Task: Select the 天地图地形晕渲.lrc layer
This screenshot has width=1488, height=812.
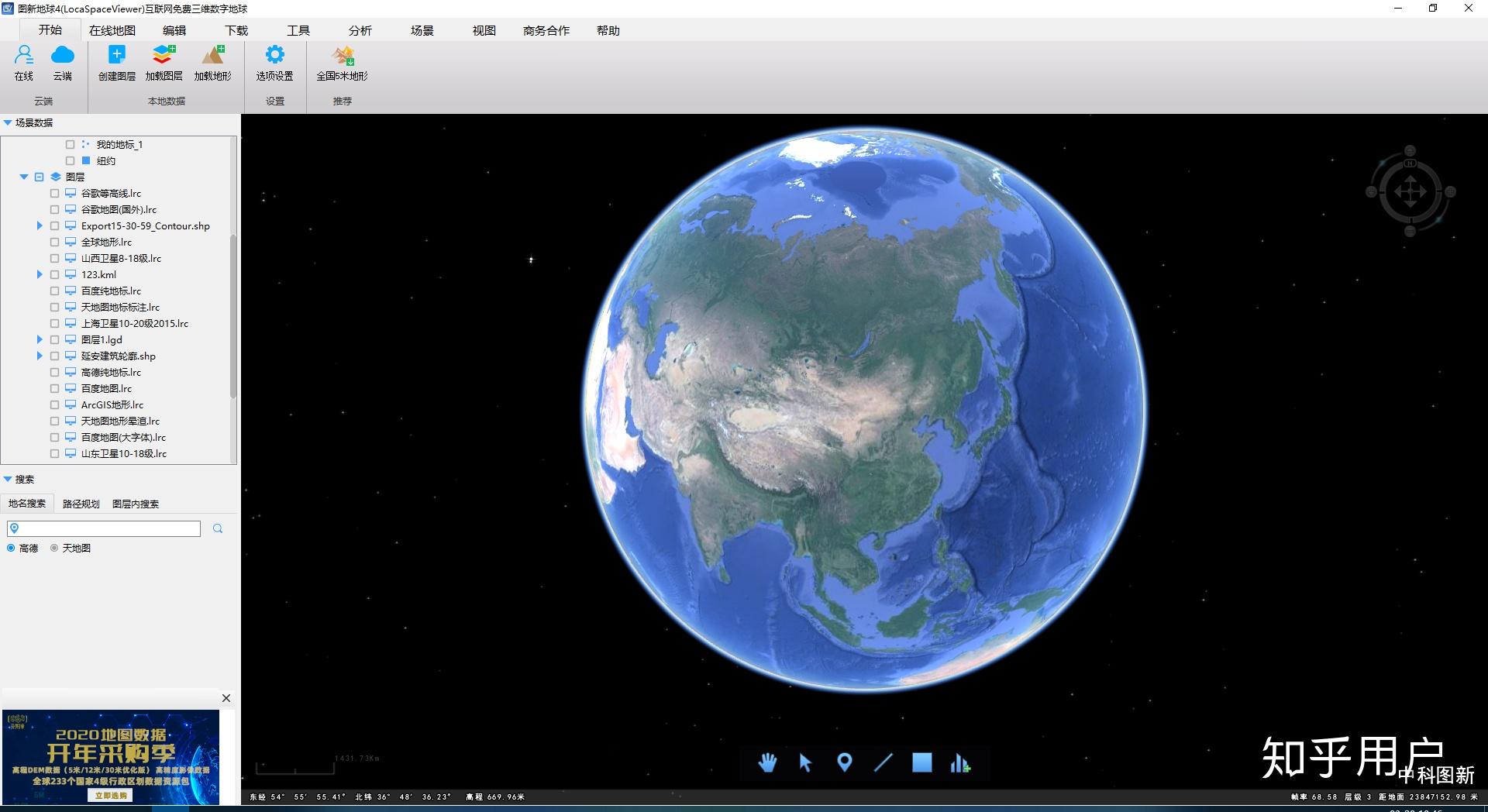Action: 120,421
